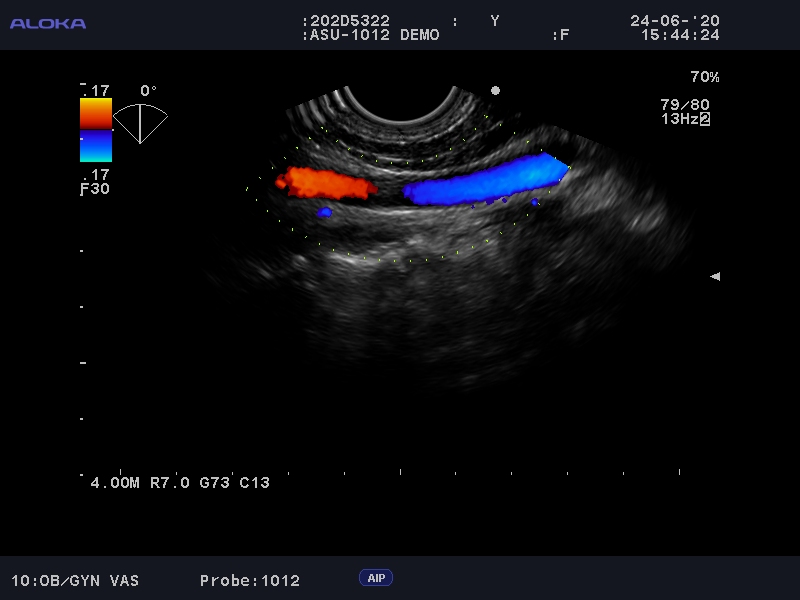This screenshot has height=600, width=800.
Task: Select the Probe:1012 label
Action: (249, 580)
